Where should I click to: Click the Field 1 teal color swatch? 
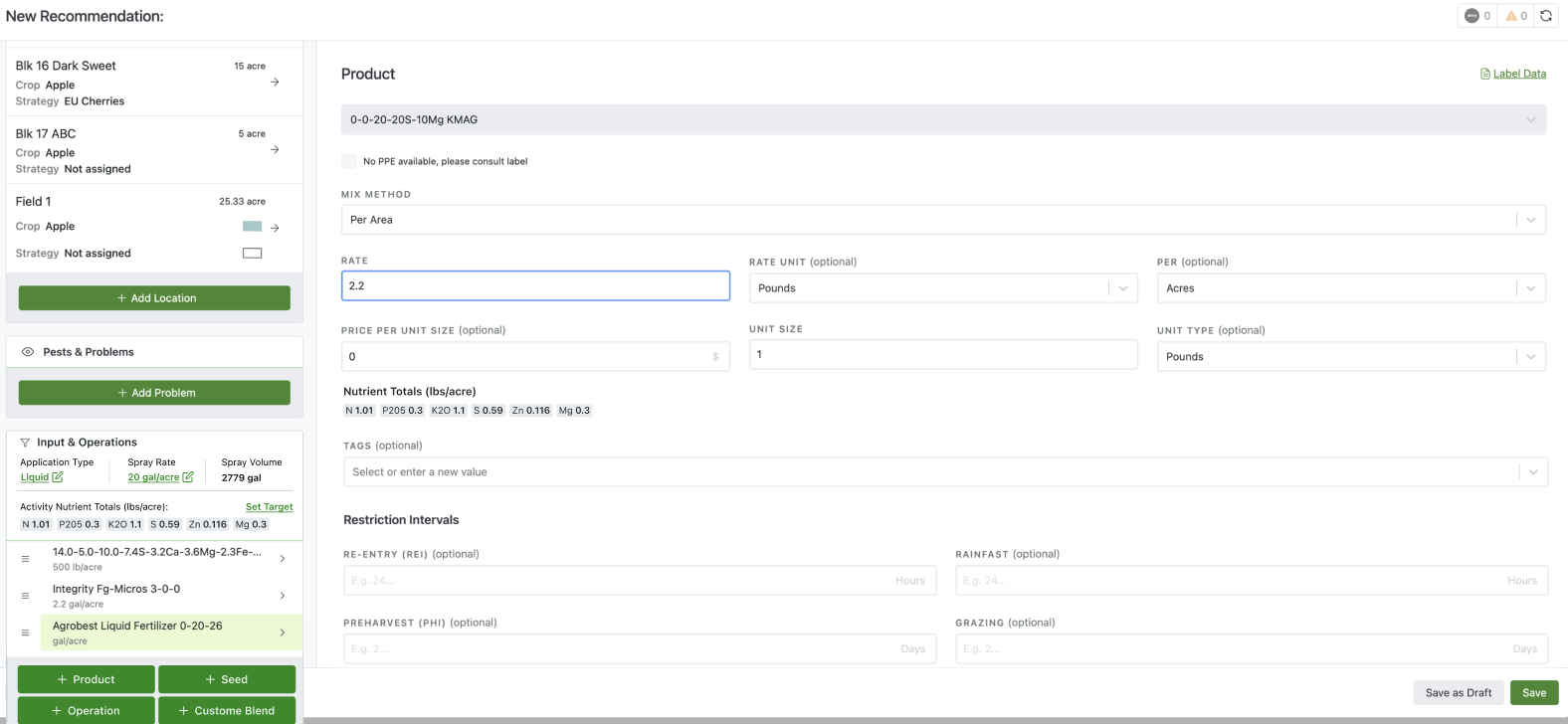point(253,227)
